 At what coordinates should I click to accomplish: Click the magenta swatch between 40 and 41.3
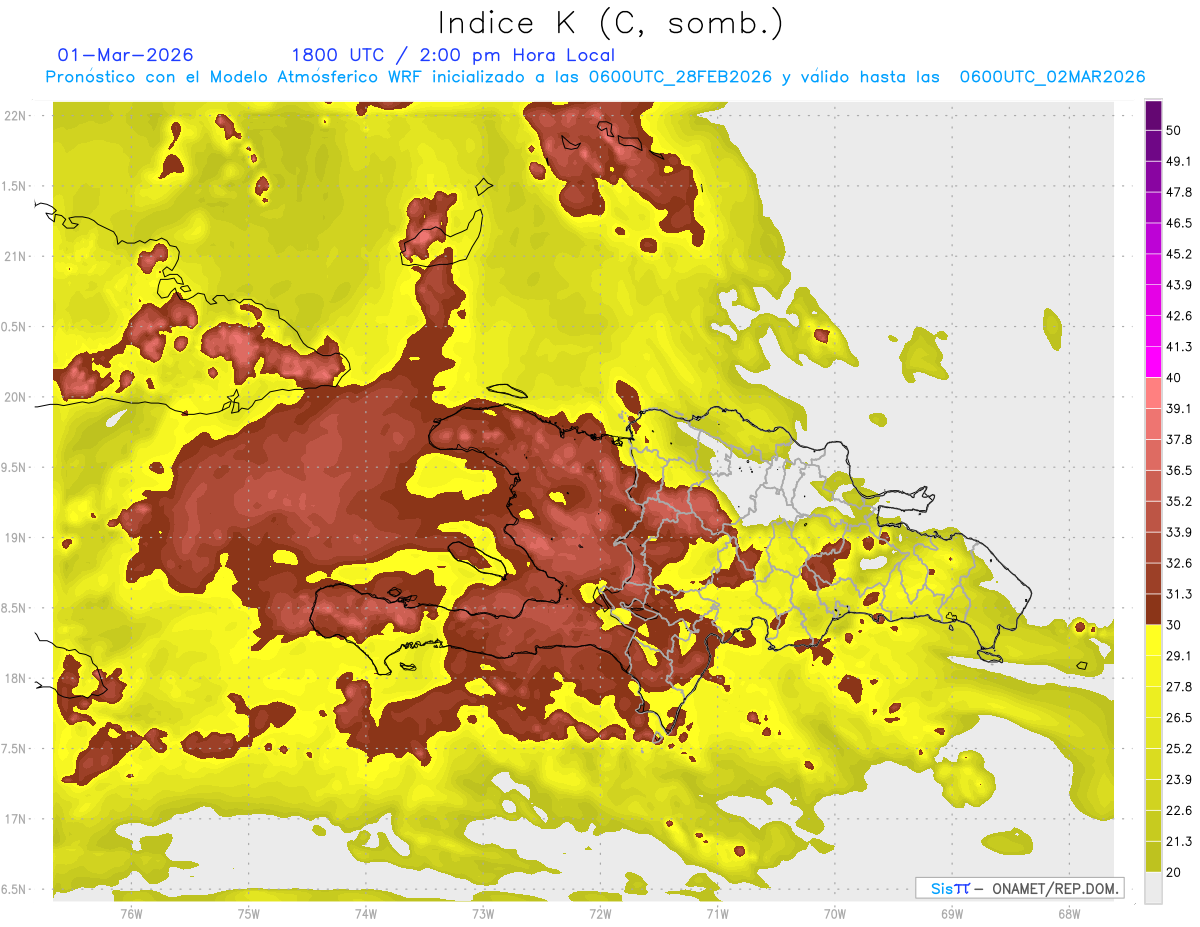tap(1153, 362)
